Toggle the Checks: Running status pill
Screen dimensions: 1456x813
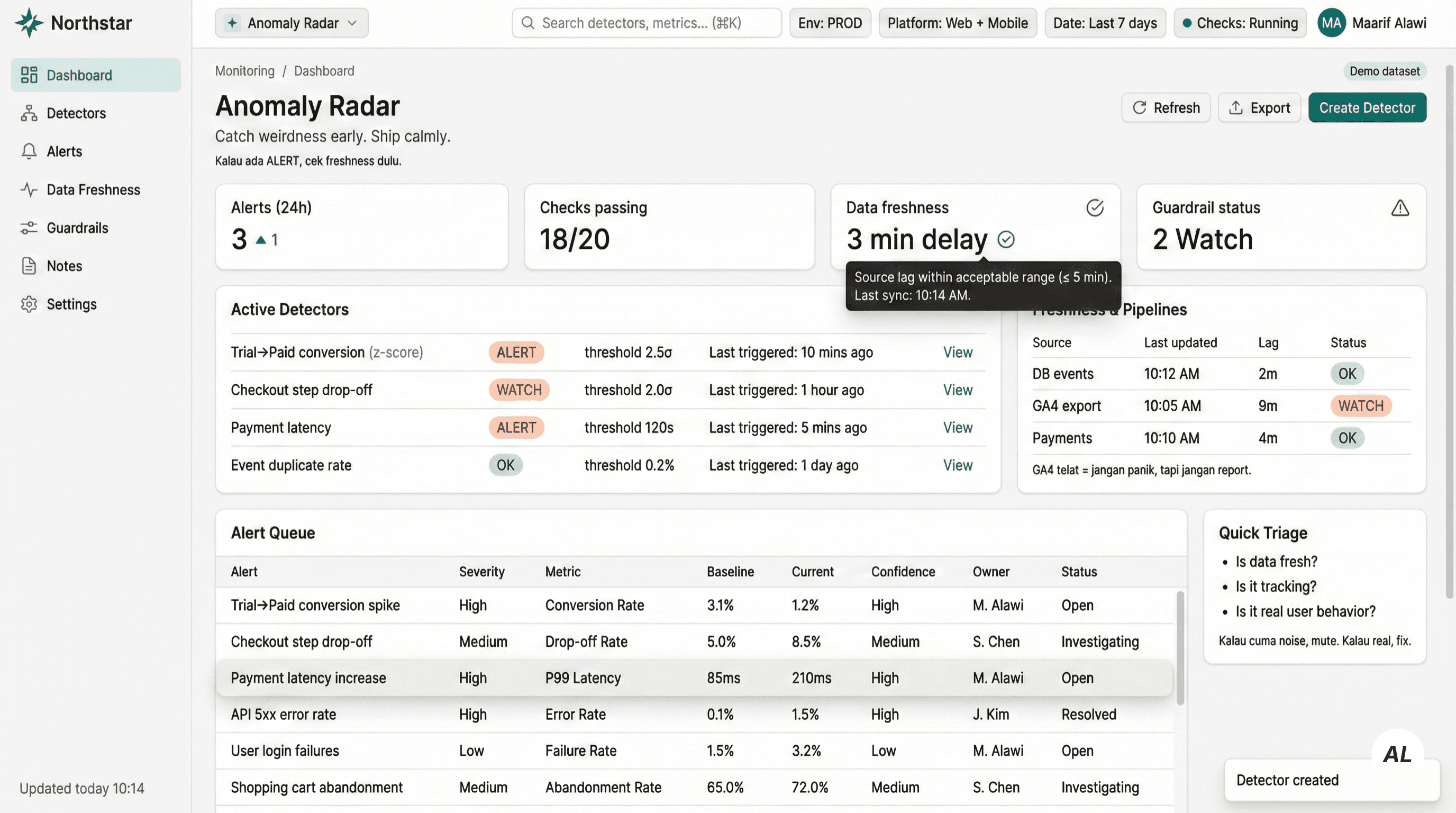click(x=1240, y=23)
